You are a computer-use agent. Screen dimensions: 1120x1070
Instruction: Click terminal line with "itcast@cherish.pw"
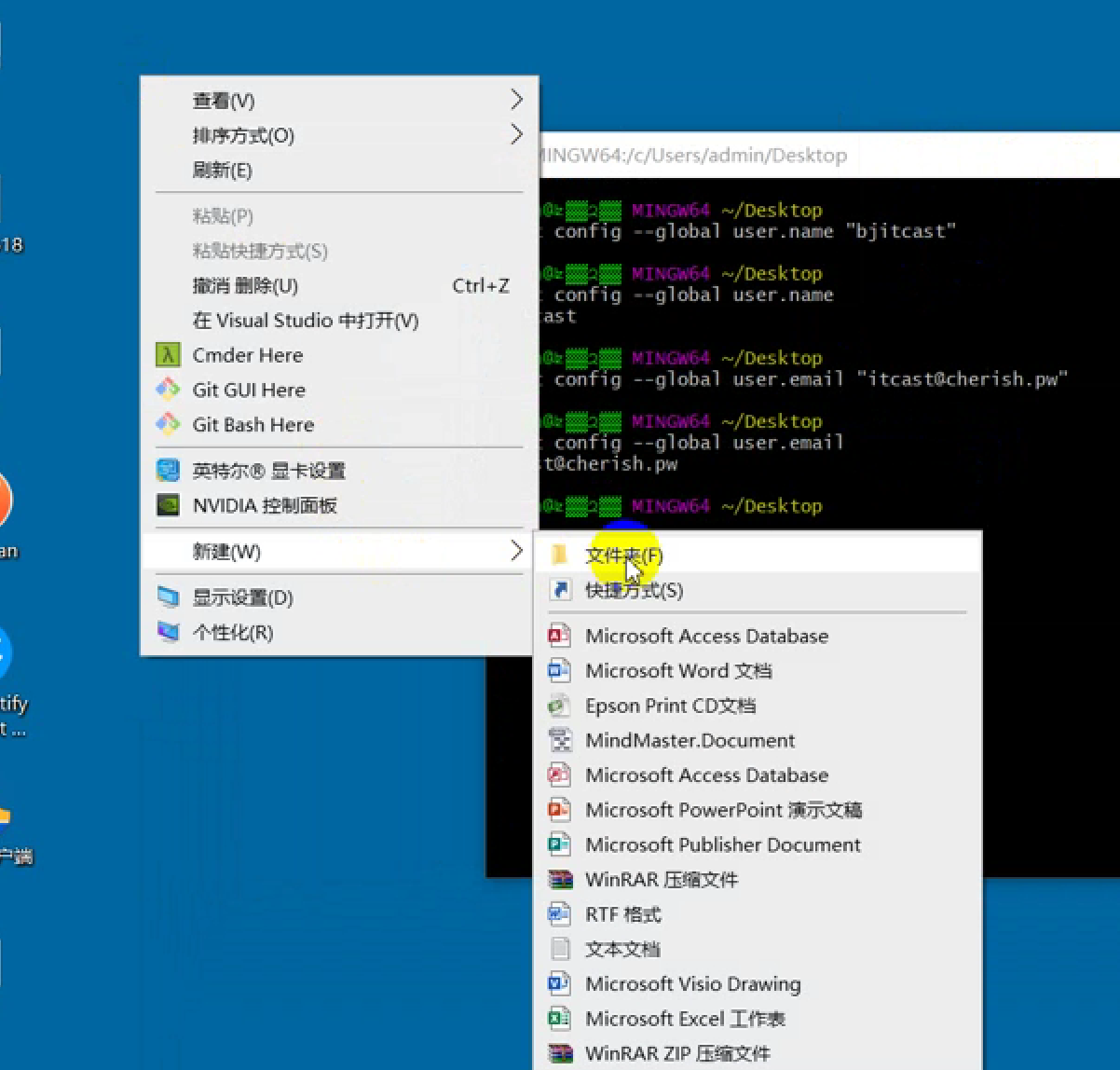pyautogui.click(x=804, y=379)
